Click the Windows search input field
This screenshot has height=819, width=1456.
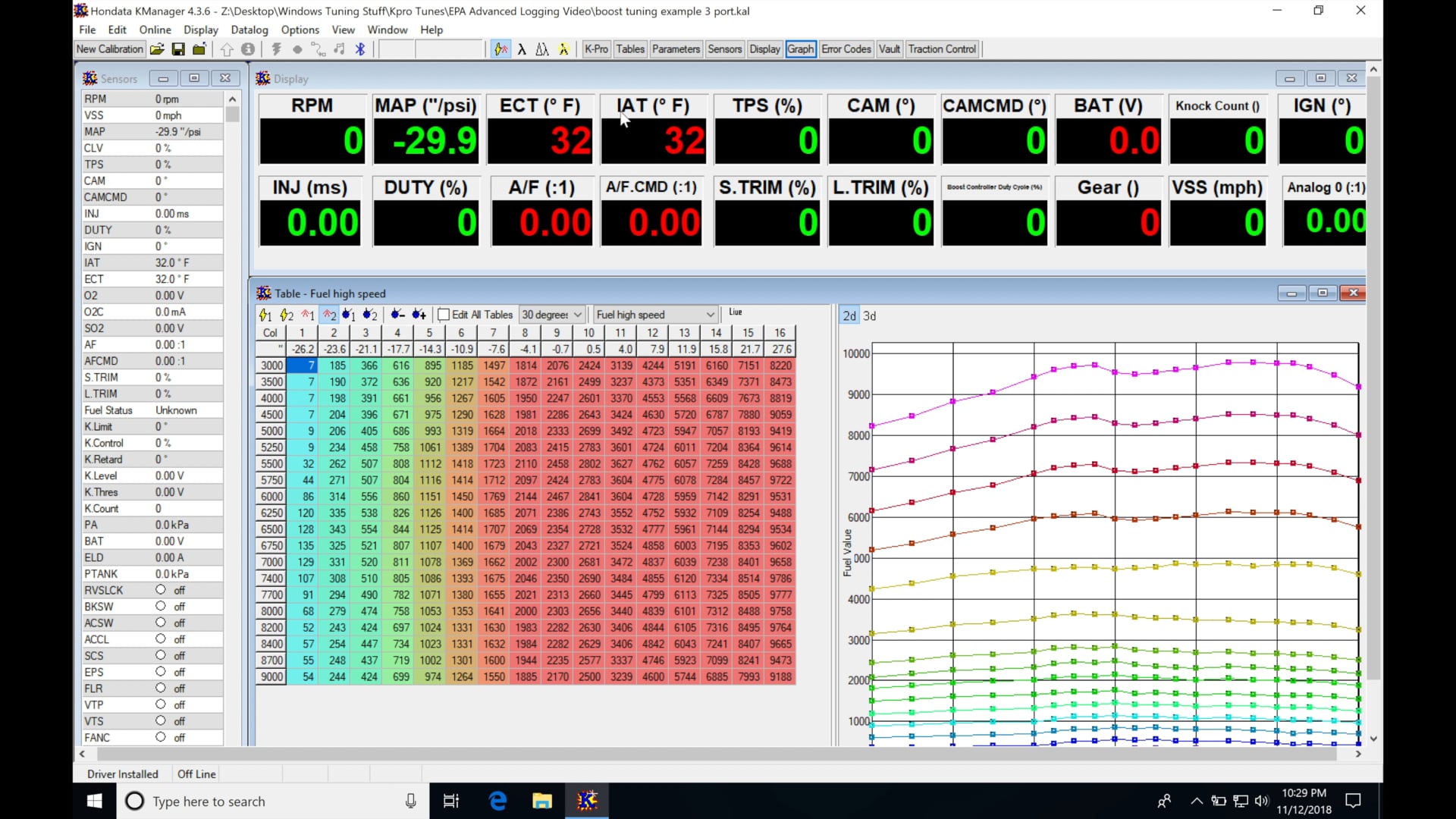point(250,801)
